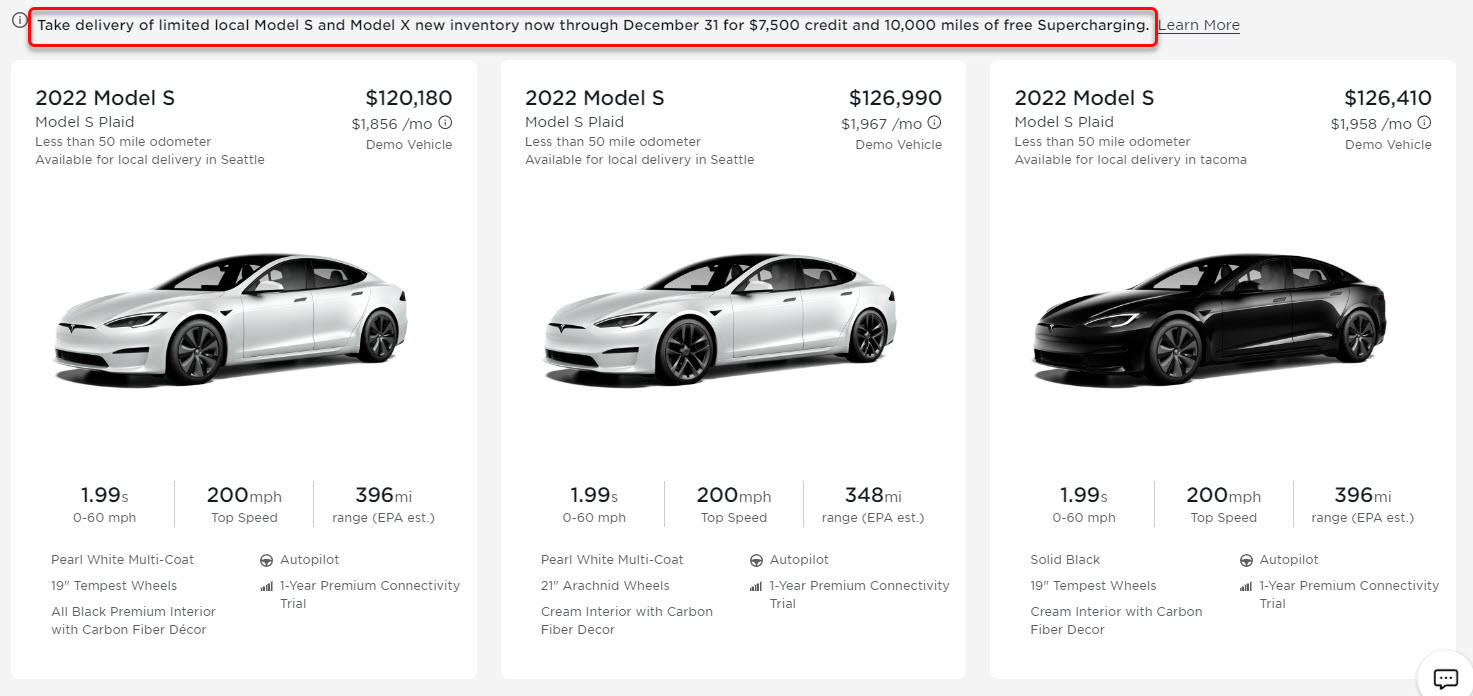The height and width of the screenshot is (696, 1473).
Task: Open the chat bubble widget
Action: (1445, 678)
